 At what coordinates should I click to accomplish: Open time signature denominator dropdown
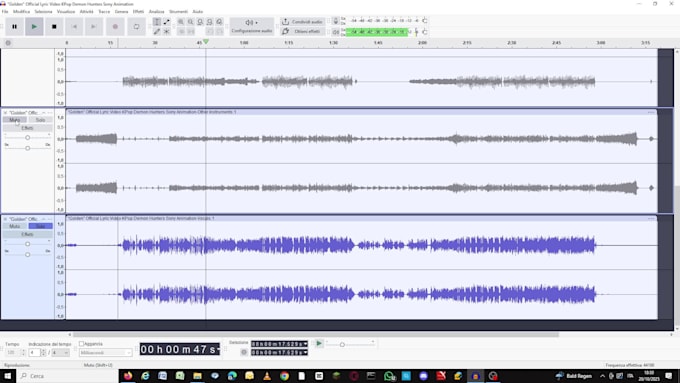click(60, 353)
